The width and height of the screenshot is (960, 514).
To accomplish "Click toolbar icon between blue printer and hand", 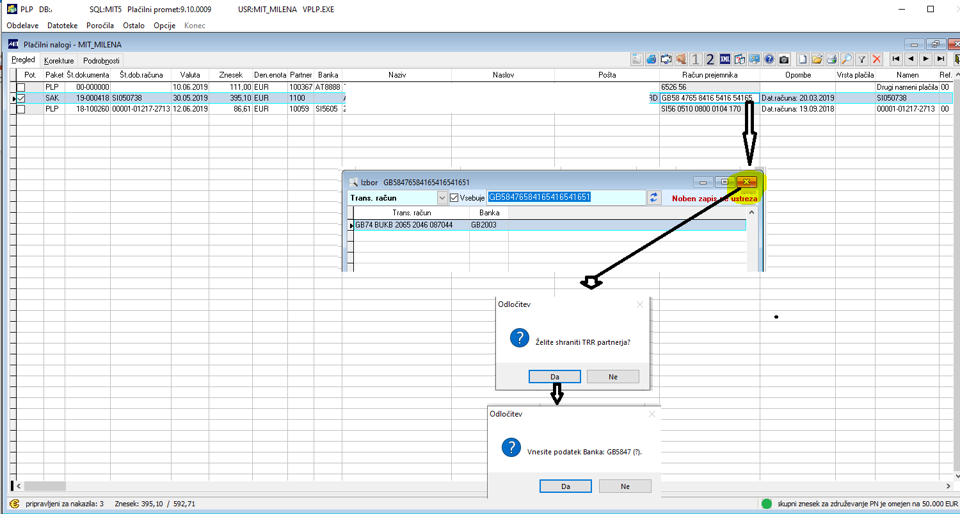I will click(x=666, y=59).
